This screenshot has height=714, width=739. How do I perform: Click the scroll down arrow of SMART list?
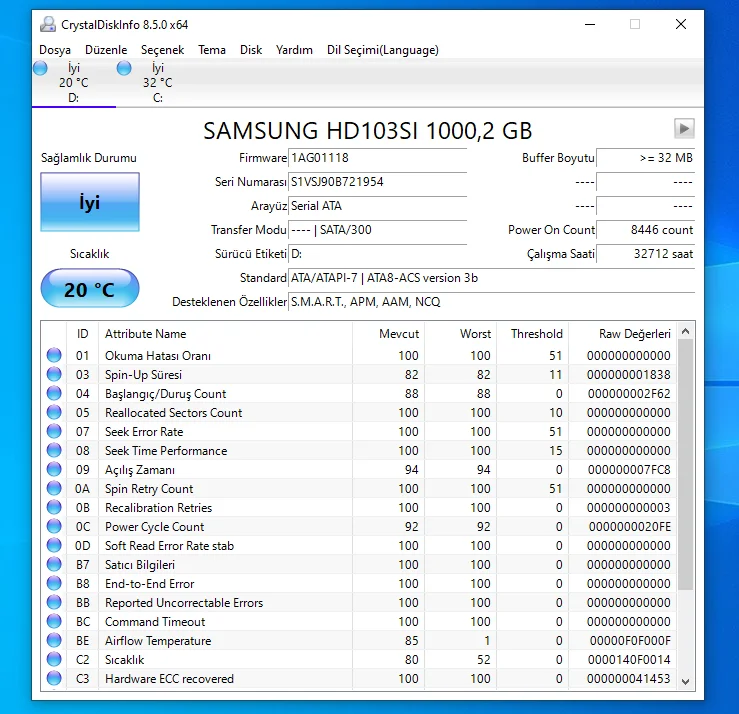pos(686,681)
